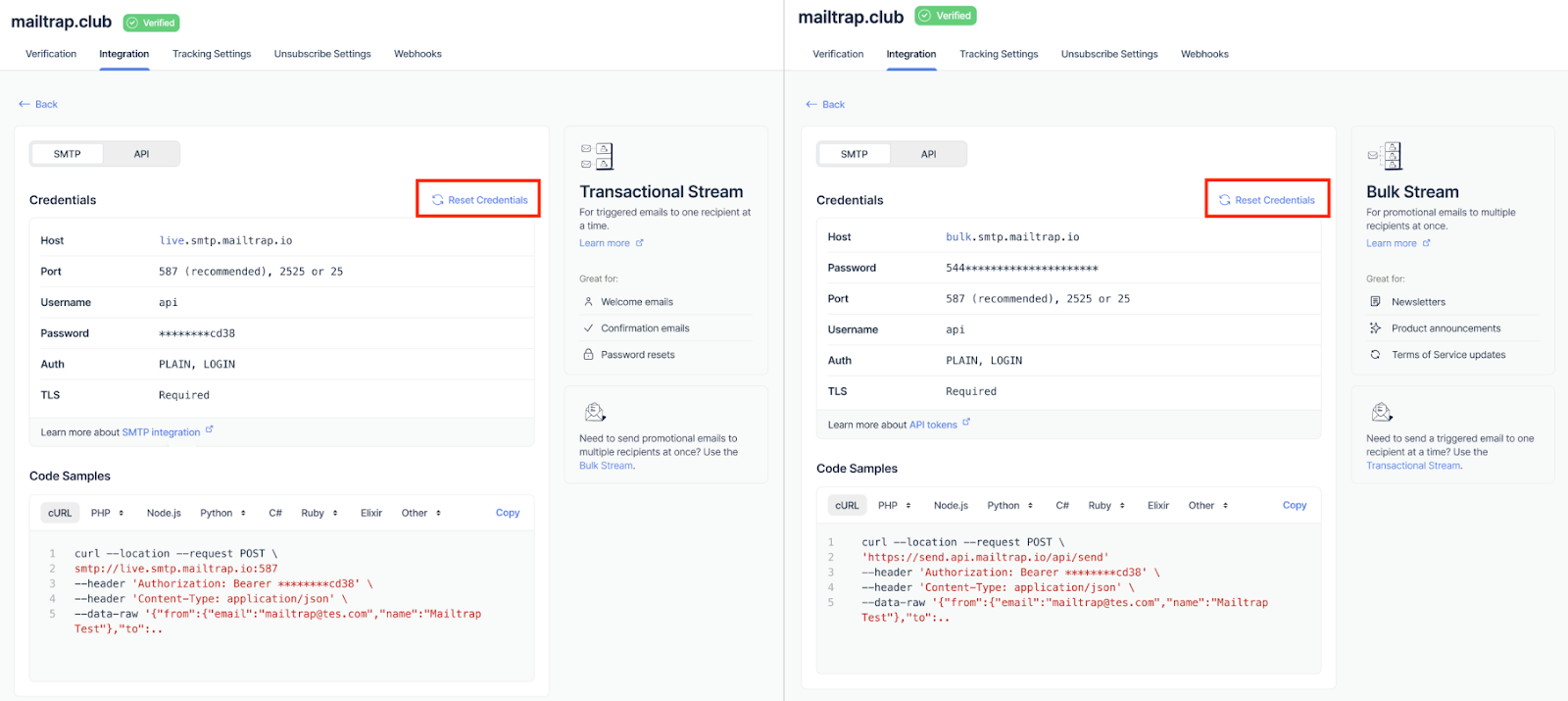Click the live.smtp.mailtrap.io host value

pos(225,240)
